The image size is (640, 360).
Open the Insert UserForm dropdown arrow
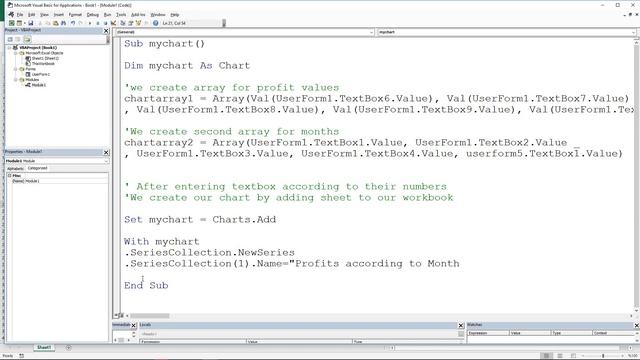pyautogui.click(x=24, y=23)
